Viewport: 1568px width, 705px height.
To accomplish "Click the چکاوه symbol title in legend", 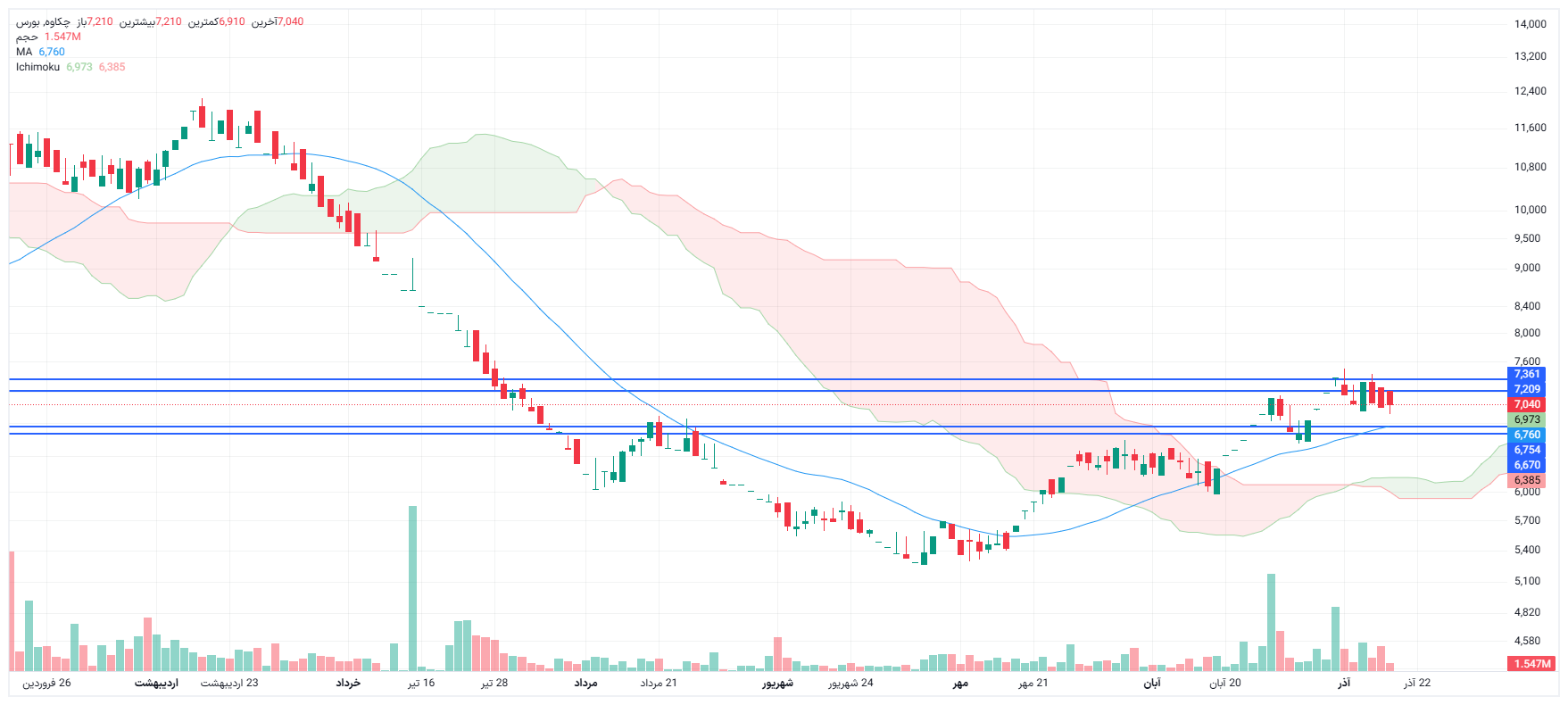I will (x=43, y=21).
